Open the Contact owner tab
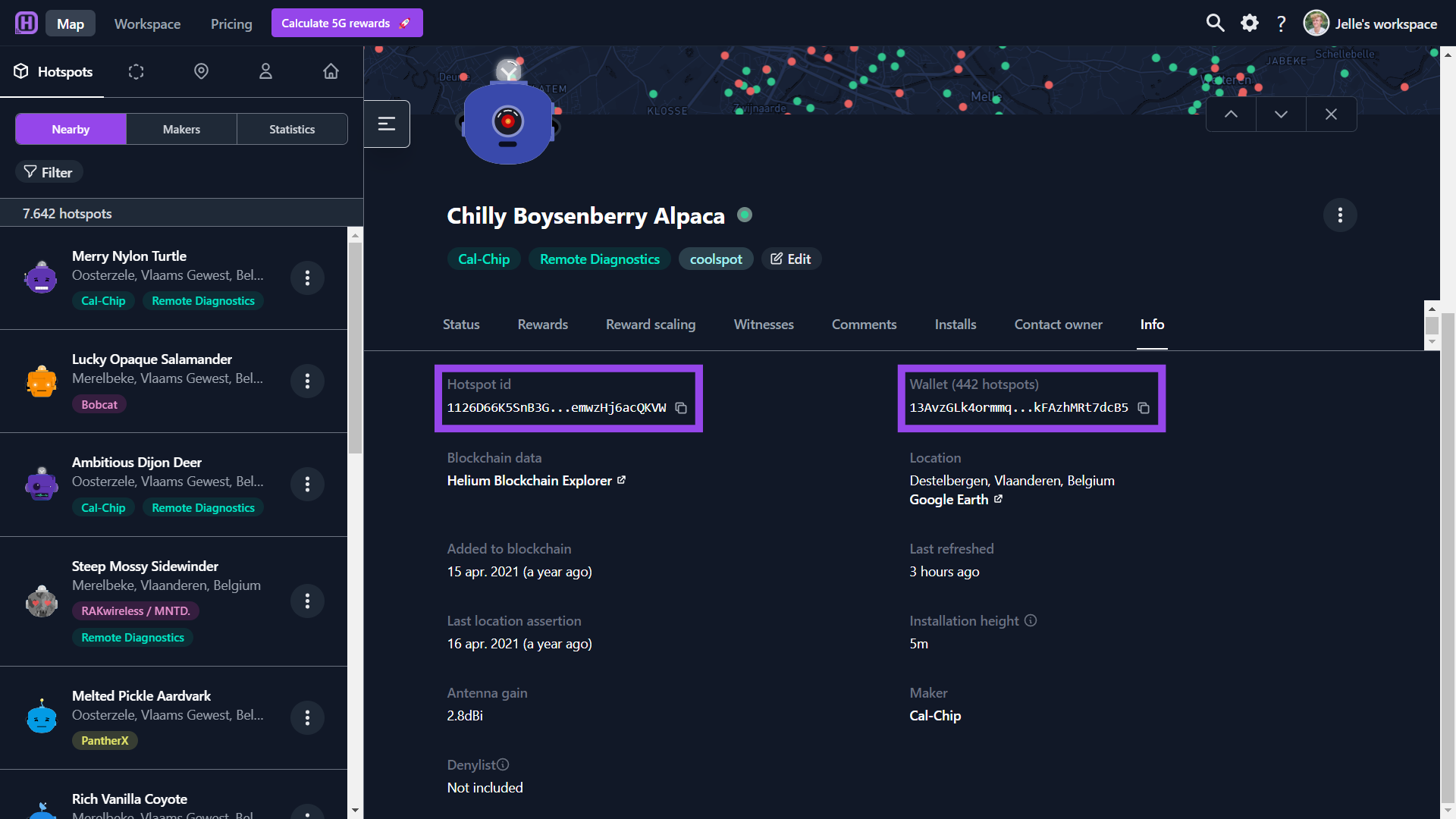This screenshot has width=1456, height=819. click(1059, 325)
